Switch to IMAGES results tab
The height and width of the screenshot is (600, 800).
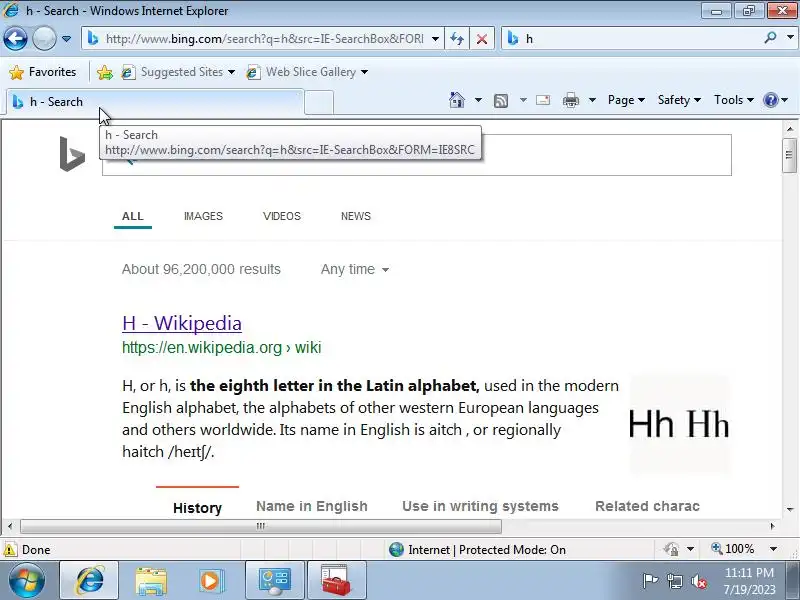[203, 216]
